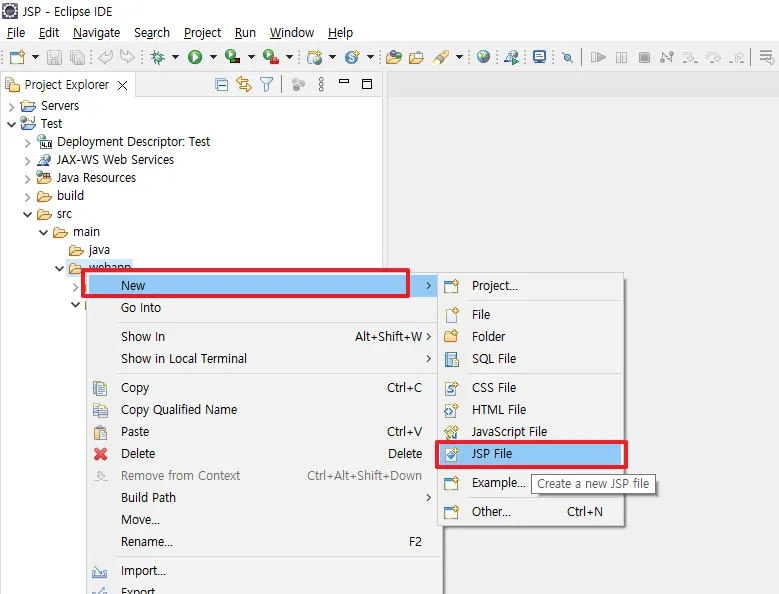779x594 pixels.
Task: Expand the Java Resources node
Action: click(27, 178)
